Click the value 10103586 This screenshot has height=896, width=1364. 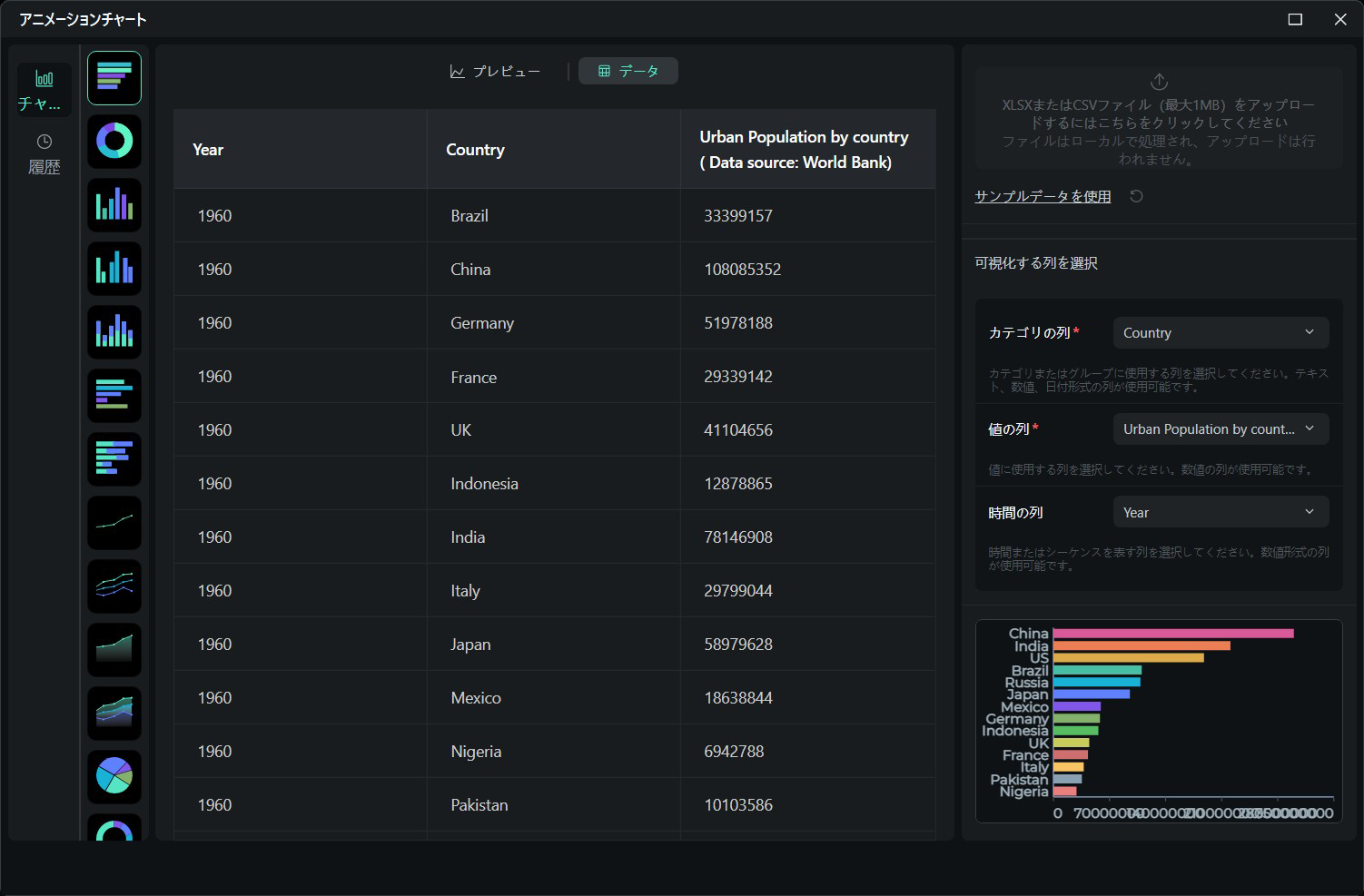point(738,805)
